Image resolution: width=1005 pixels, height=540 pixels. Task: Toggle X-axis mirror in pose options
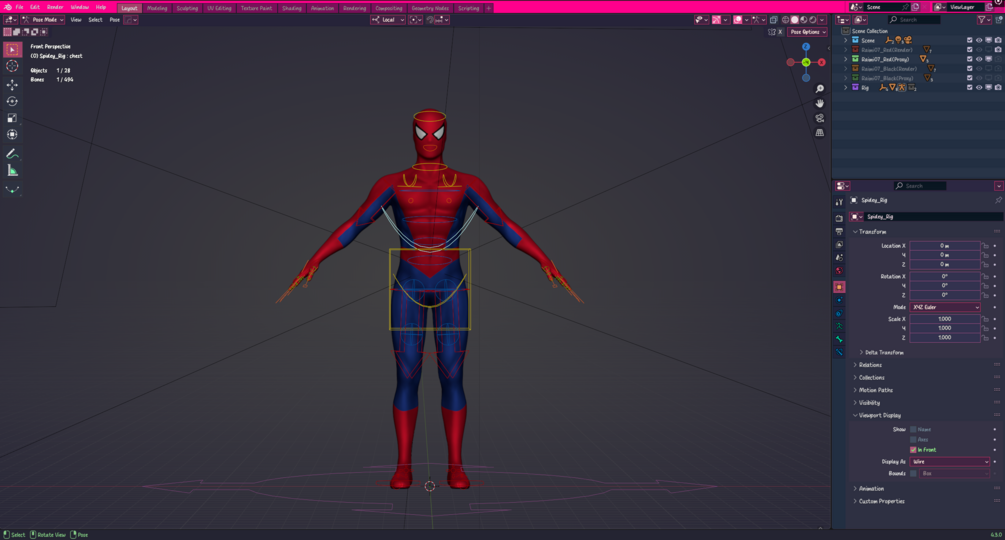coord(780,32)
